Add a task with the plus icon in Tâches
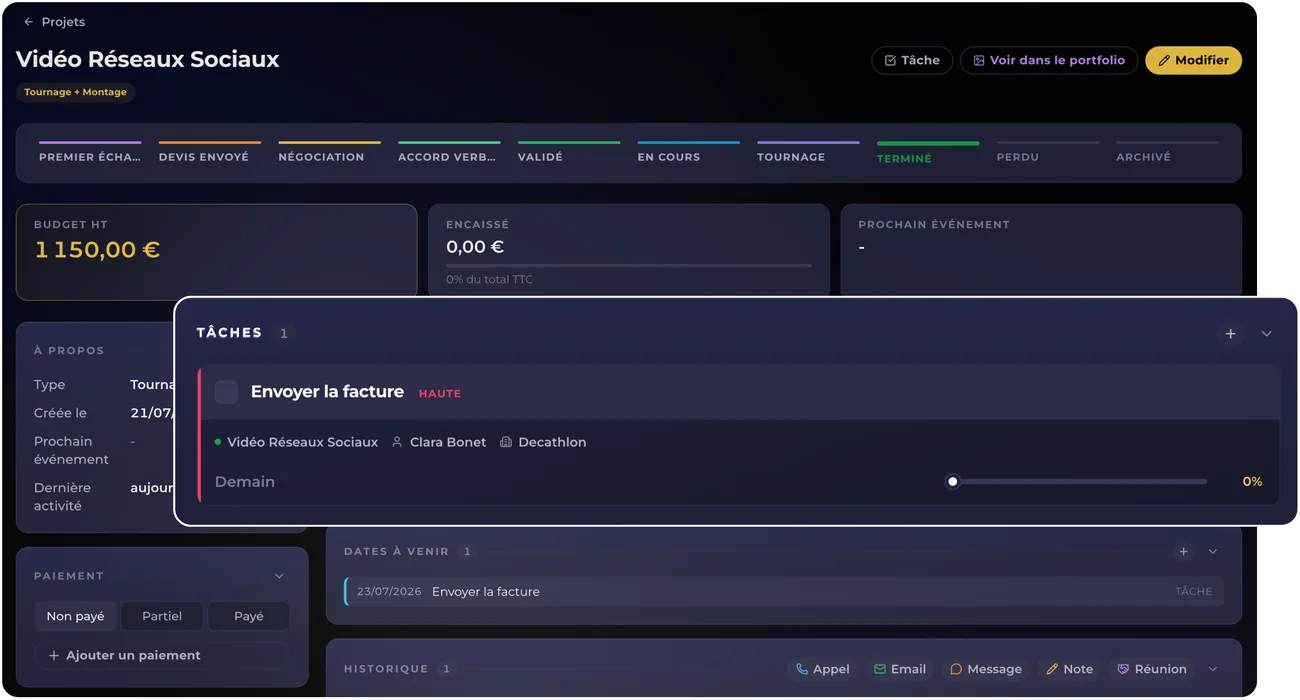Screen dimensions: 1300x700 1231,334
